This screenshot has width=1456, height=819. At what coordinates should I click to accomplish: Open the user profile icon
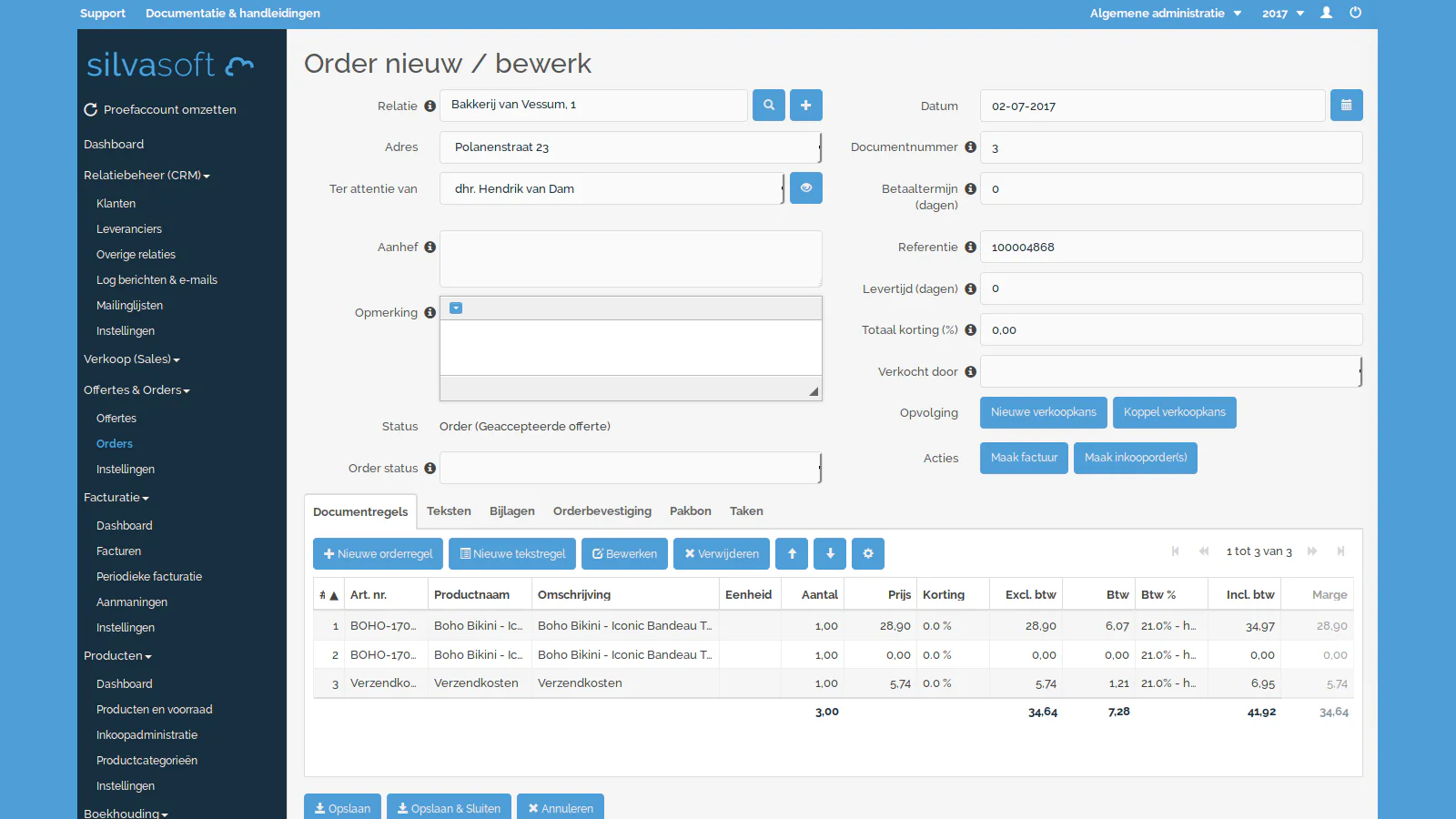(1327, 13)
